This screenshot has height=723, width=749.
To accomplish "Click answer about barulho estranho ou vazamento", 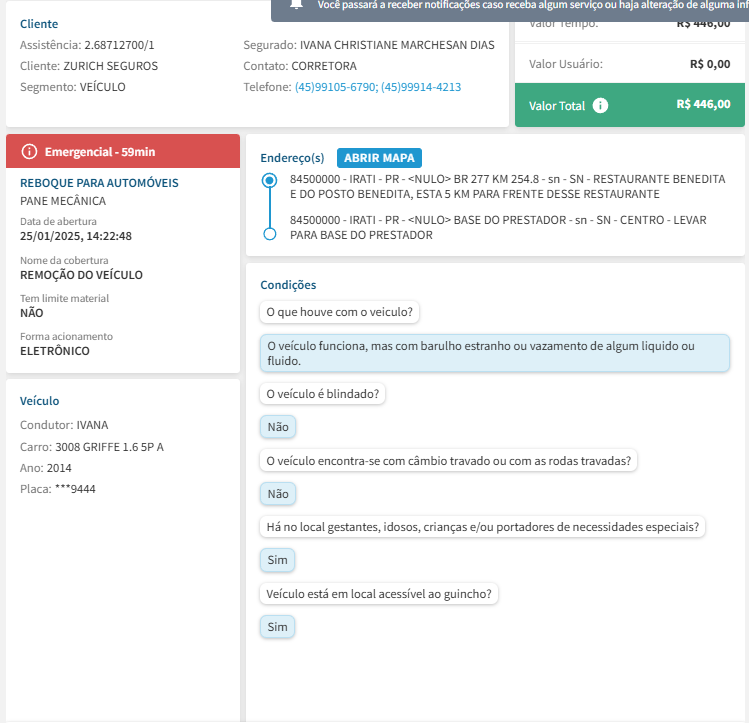I will pyautogui.click(x=495, y=353).
